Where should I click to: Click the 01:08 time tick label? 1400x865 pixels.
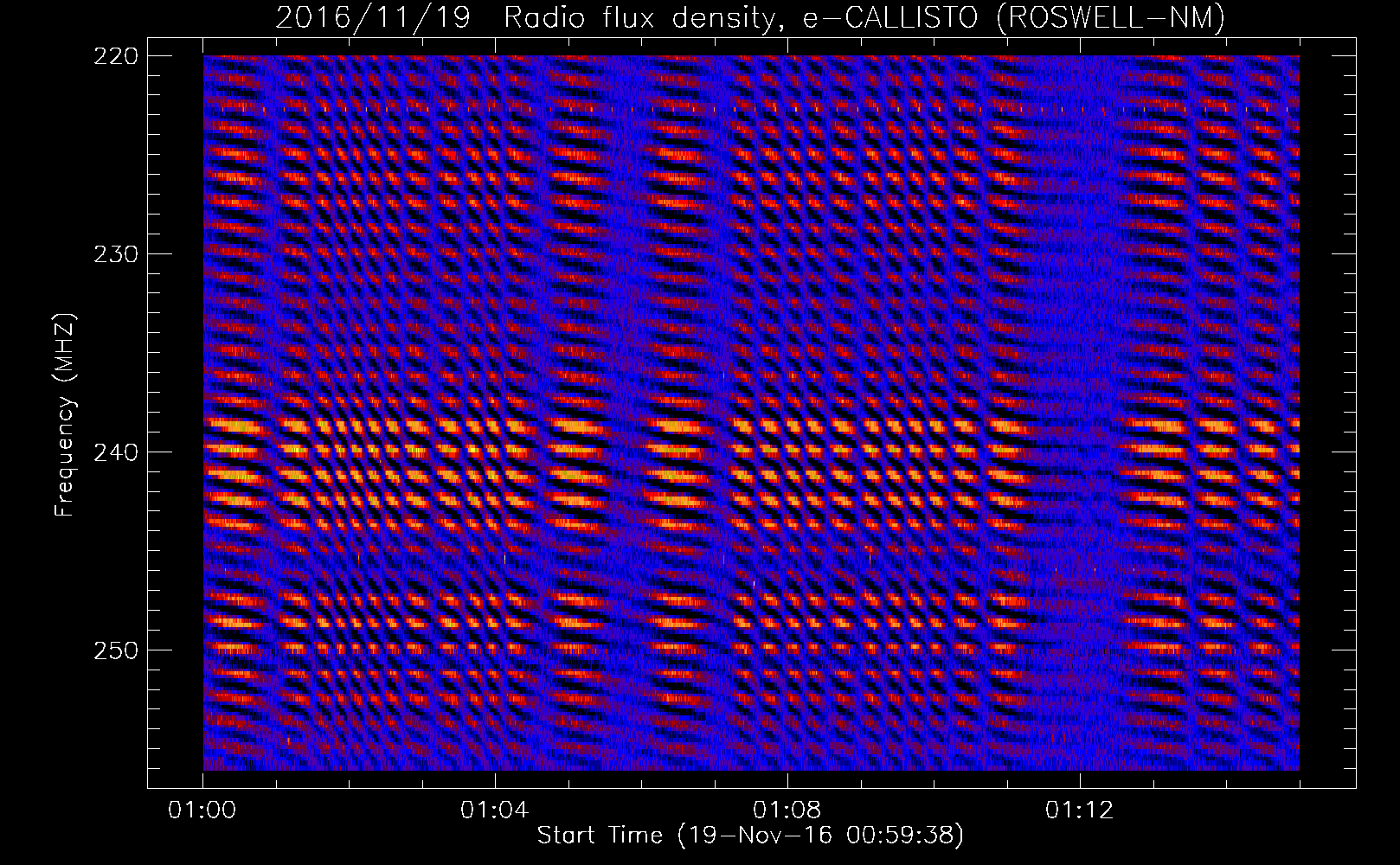click(787, 811)
